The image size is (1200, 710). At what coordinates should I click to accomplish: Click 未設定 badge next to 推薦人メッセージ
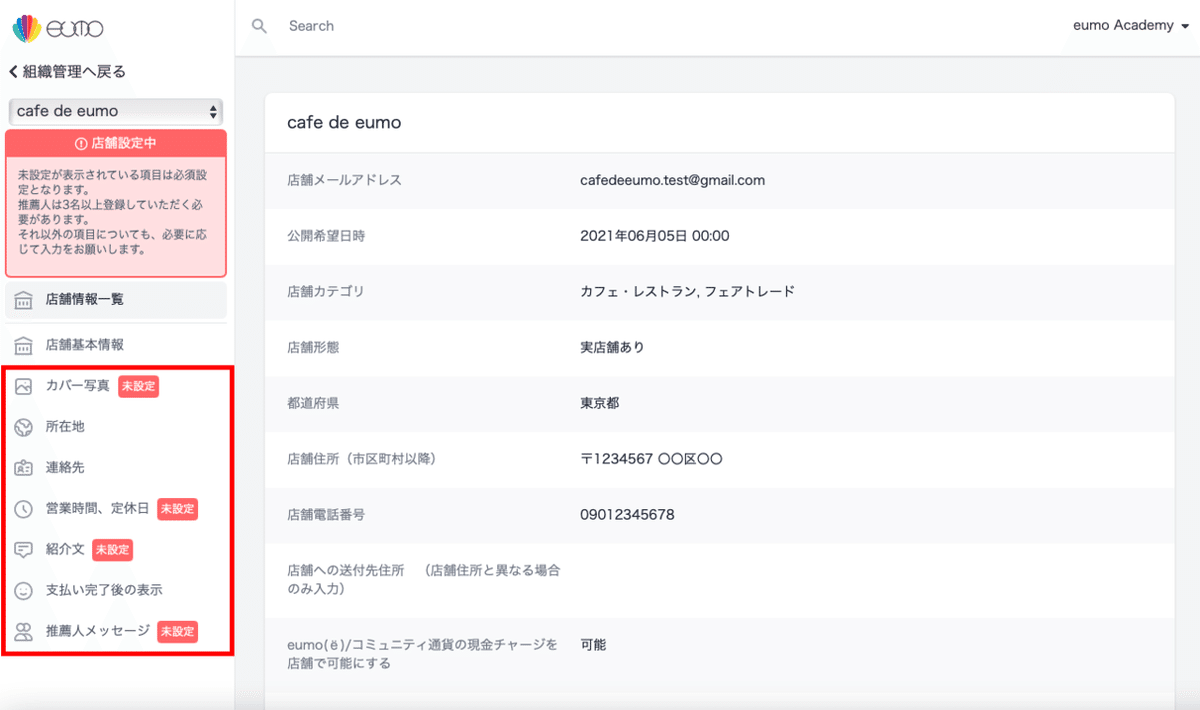pos(177,632)
